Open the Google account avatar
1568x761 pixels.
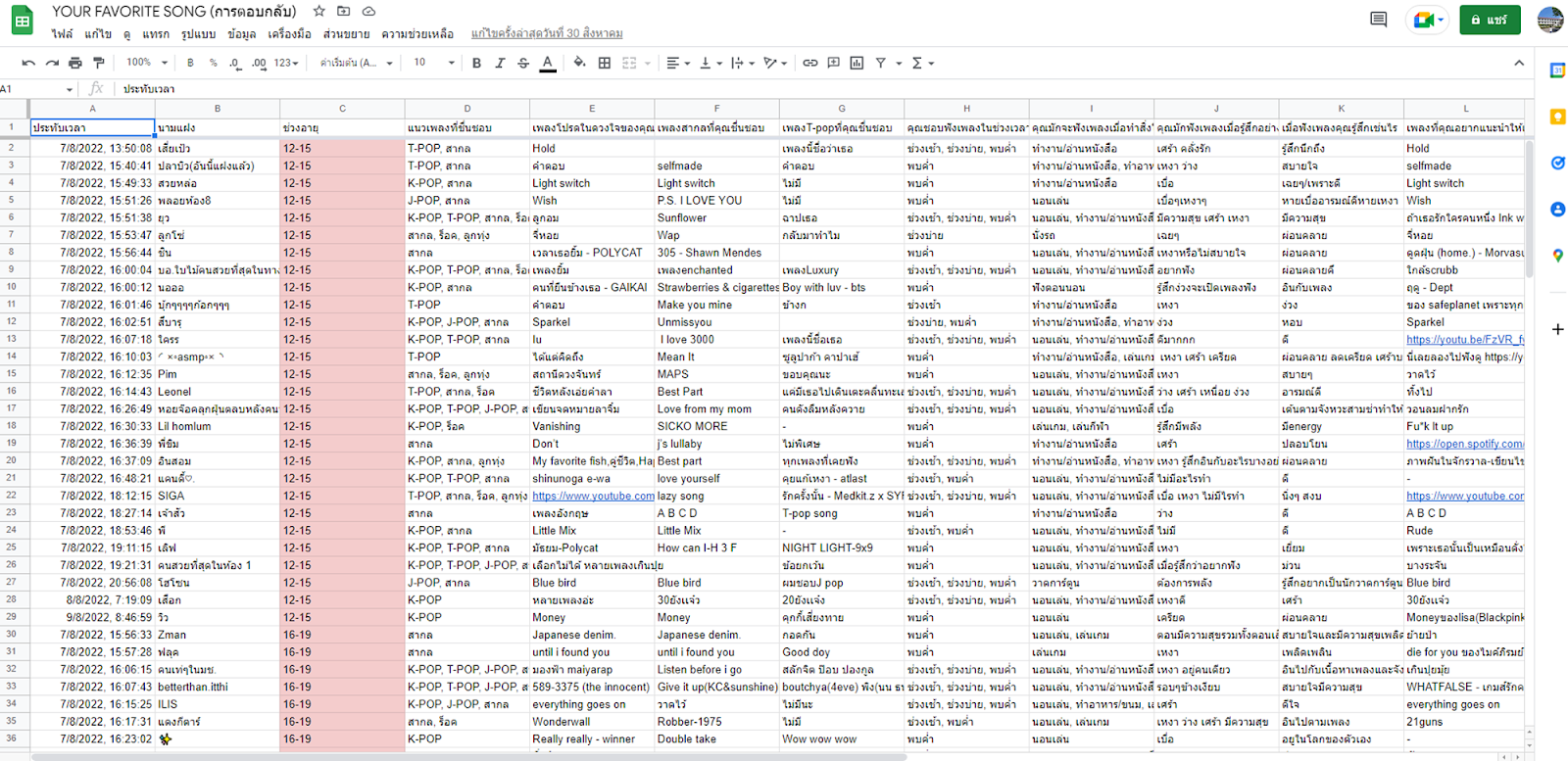click(x=1550, y=20)
